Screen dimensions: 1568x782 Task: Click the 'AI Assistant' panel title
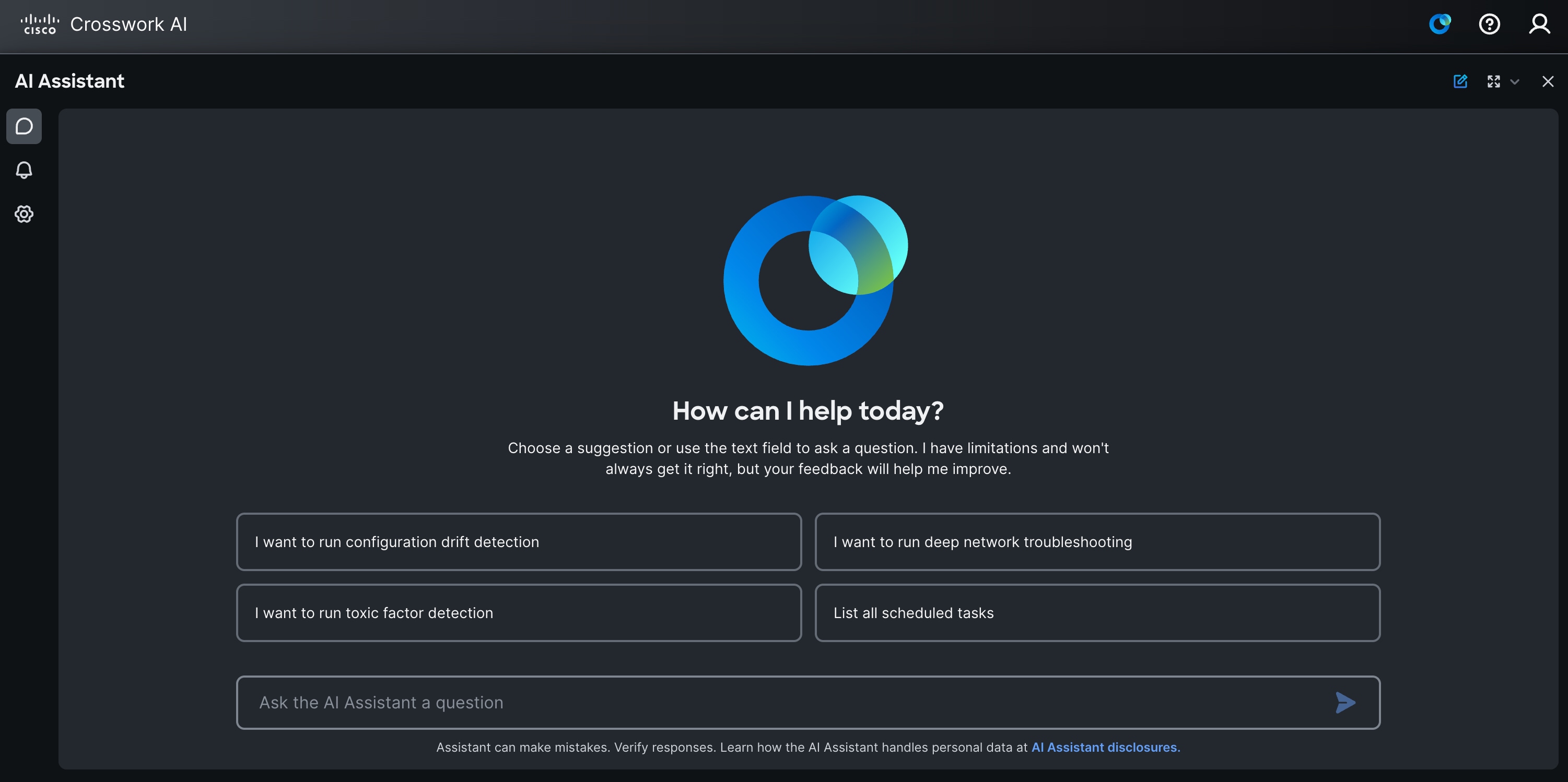click(x=69, y=81)
